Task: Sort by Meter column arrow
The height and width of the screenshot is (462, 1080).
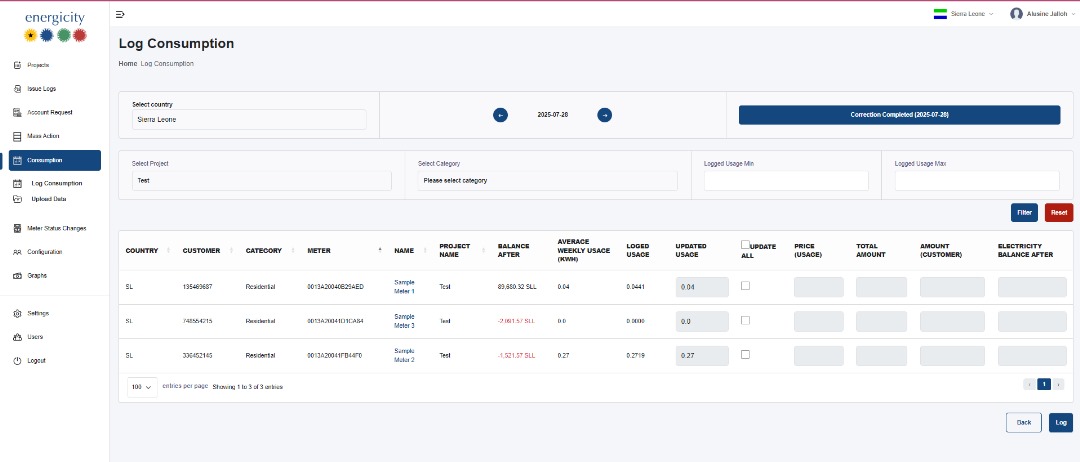Action: [x=380, y=250]
